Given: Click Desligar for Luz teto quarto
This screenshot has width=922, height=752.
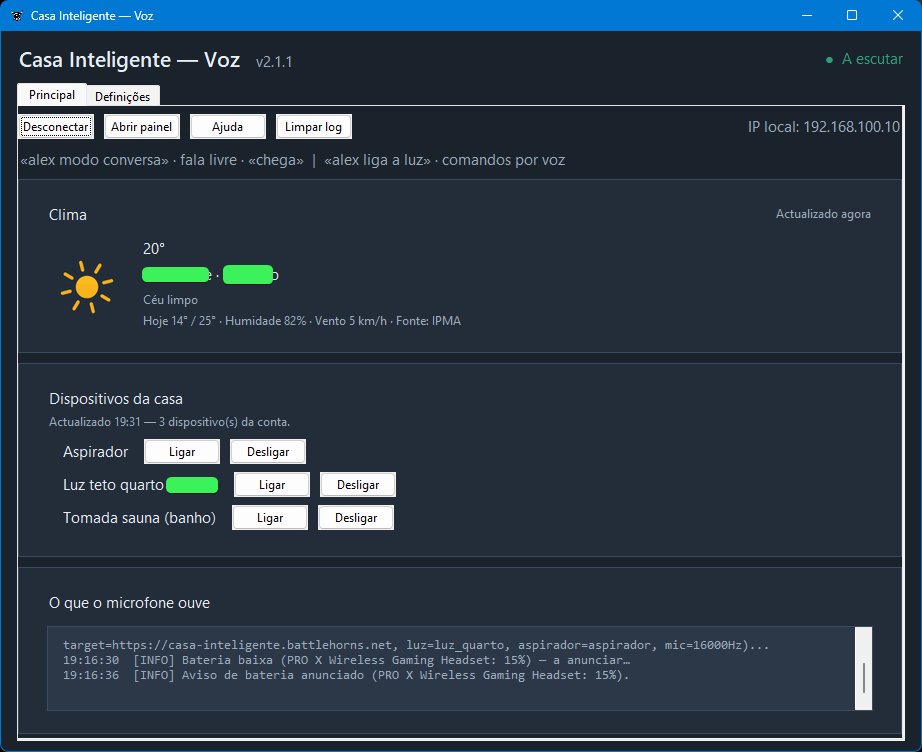Looking at the screenshot, I should tap(358, 484).
